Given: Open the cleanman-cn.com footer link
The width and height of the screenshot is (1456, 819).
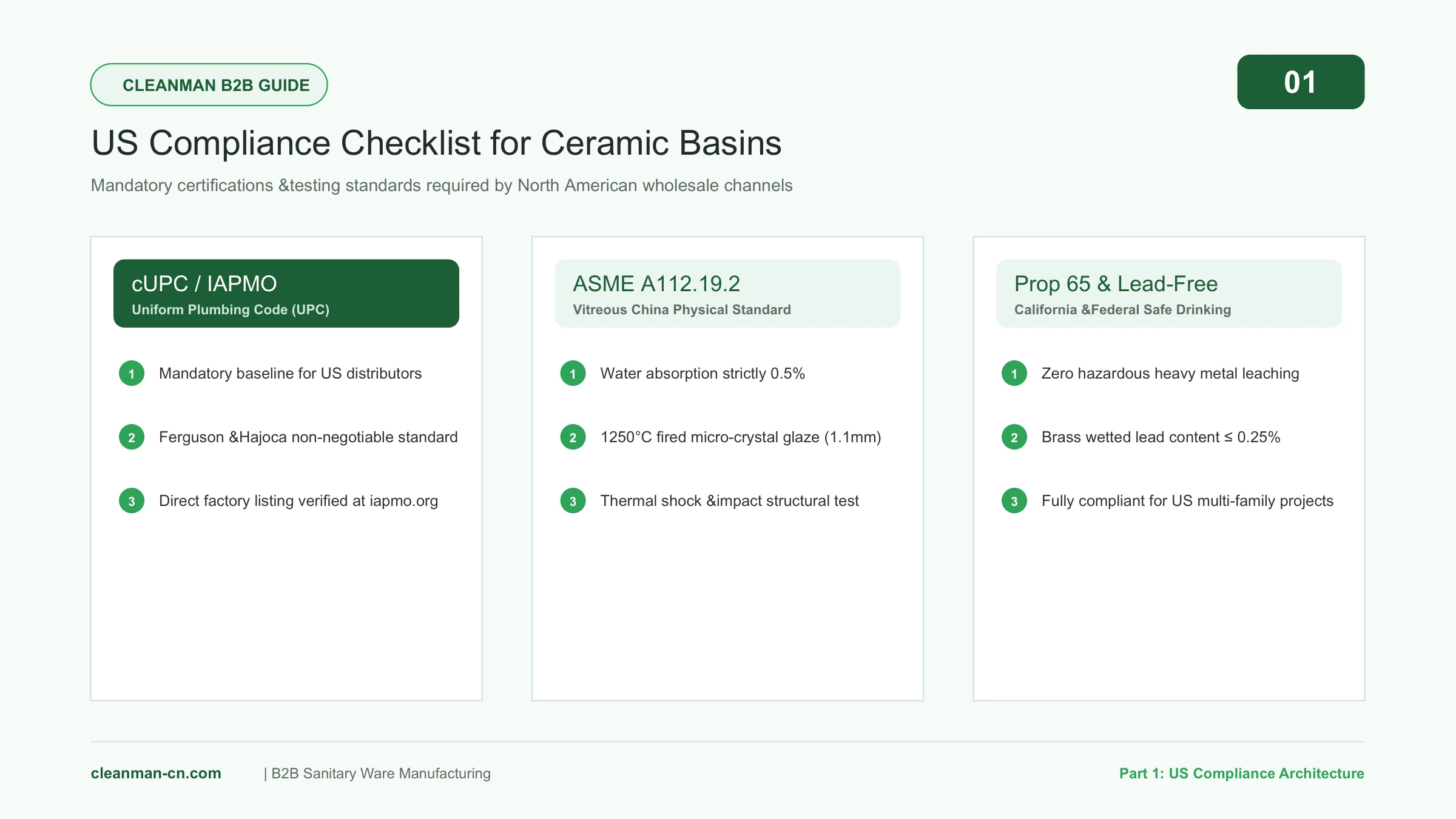Looking at the screenshot, I should [x=156, y=773].
